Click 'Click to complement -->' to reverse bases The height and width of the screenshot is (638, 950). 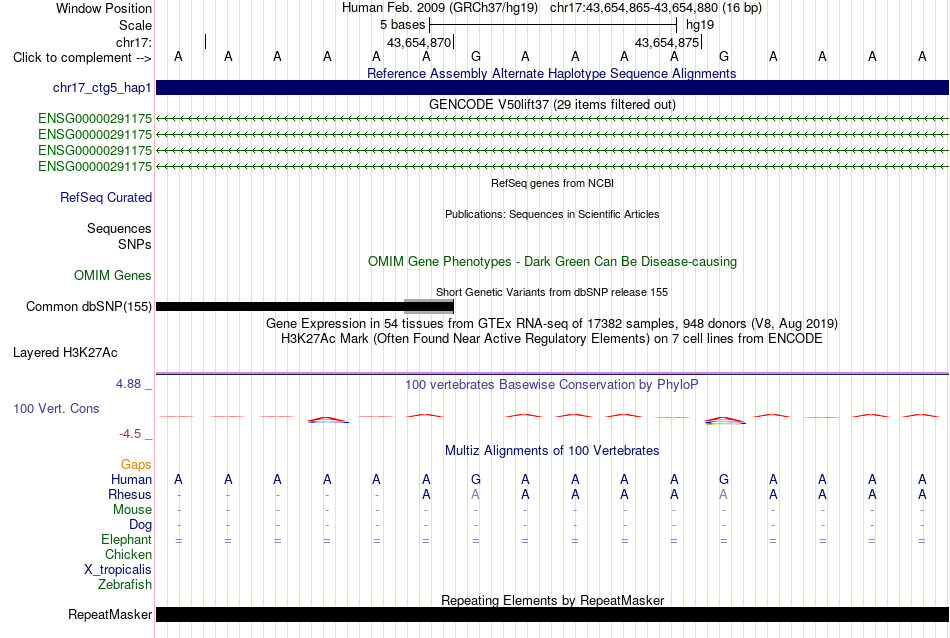[x=82, y=58]
